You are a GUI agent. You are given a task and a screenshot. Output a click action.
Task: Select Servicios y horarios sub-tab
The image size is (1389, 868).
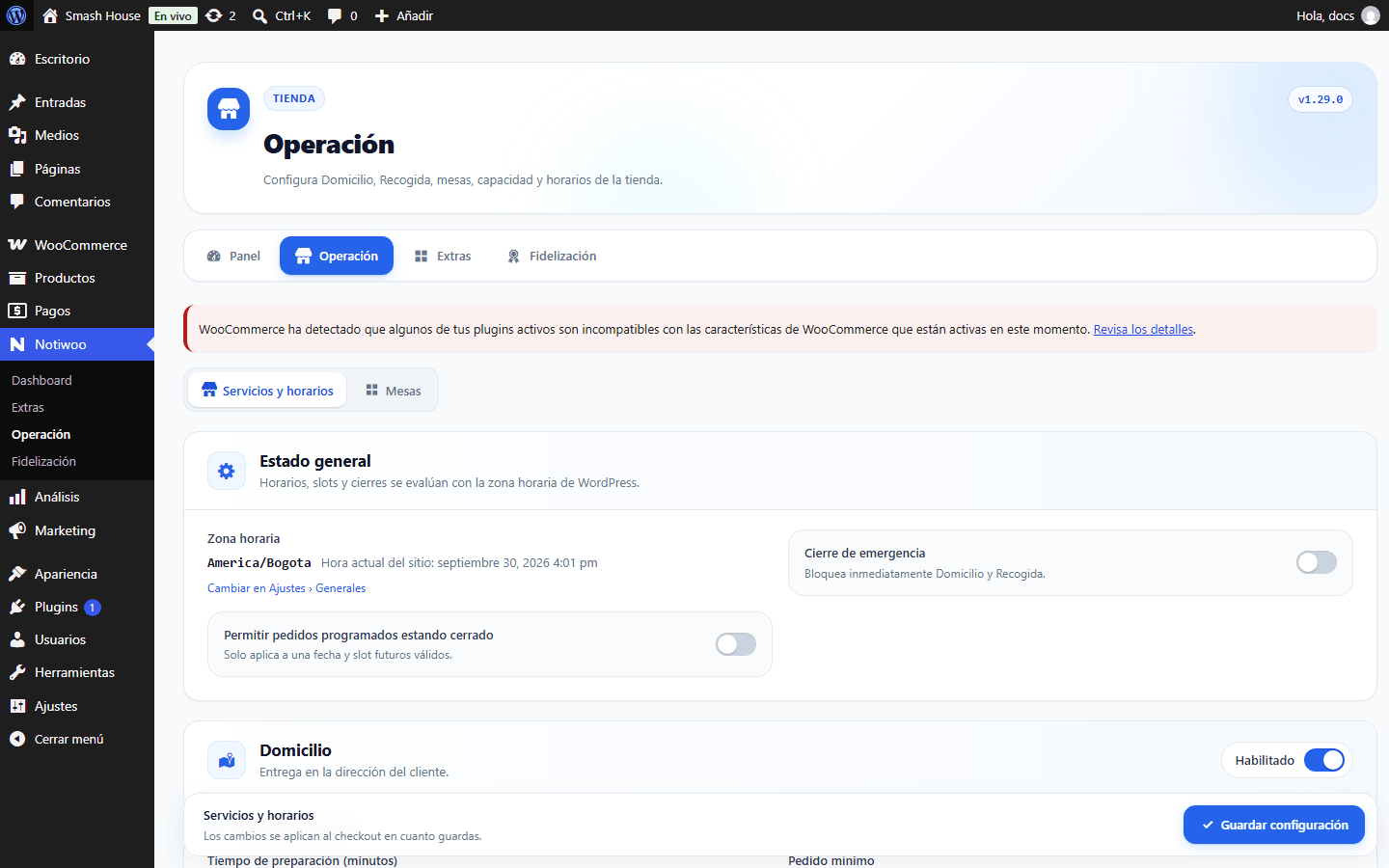coord(267,391)
